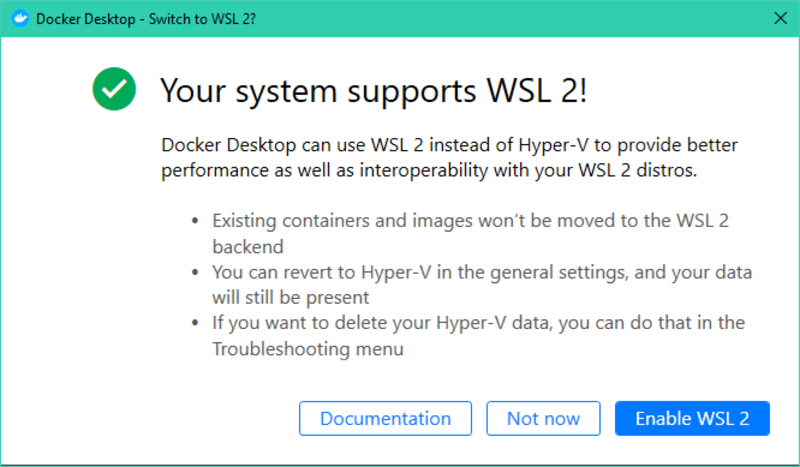Close the Switch to WSL 2 dialog
Image resolution: width=800 pixels, height=467 pixels.
780,19
